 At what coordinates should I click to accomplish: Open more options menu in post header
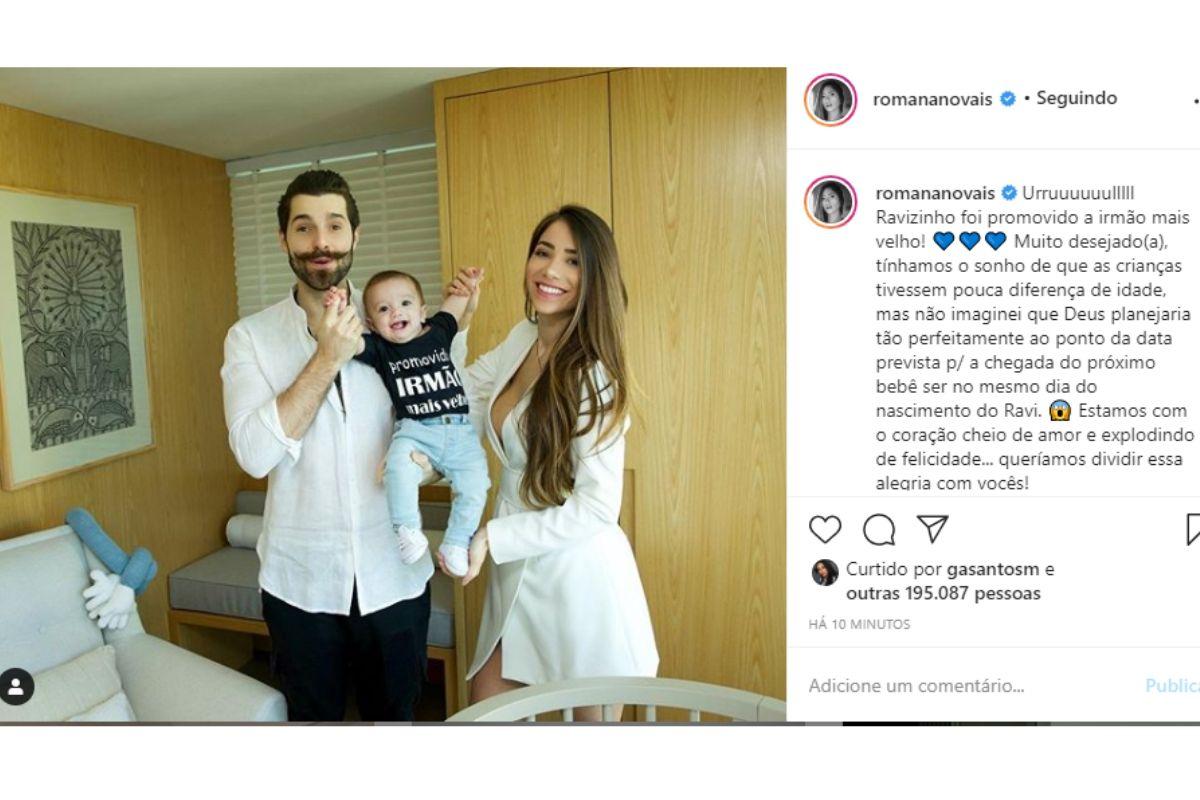(1196, 100)
